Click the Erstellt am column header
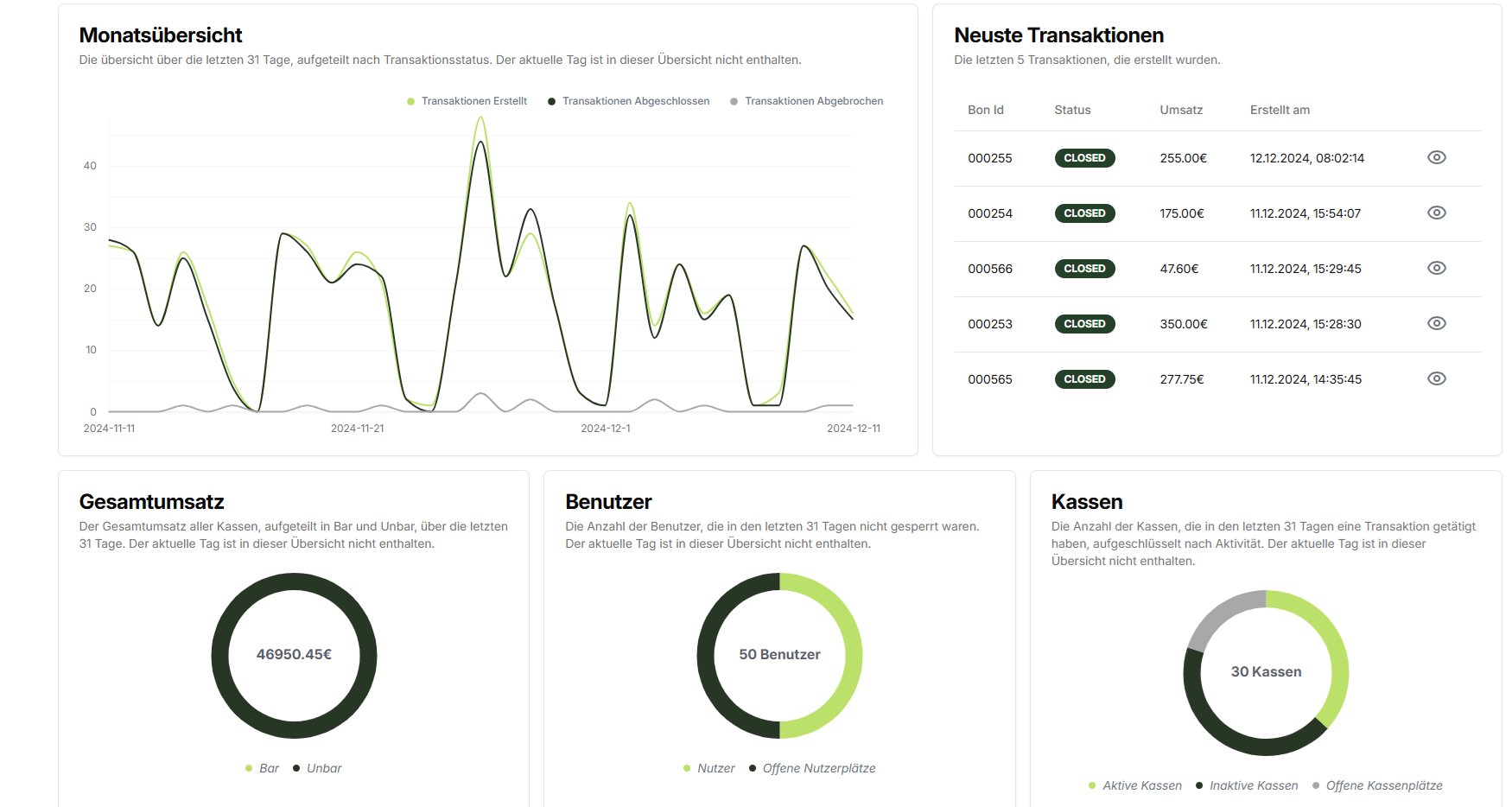Viewport: 1512px width, 807px height. point(1280,110)
